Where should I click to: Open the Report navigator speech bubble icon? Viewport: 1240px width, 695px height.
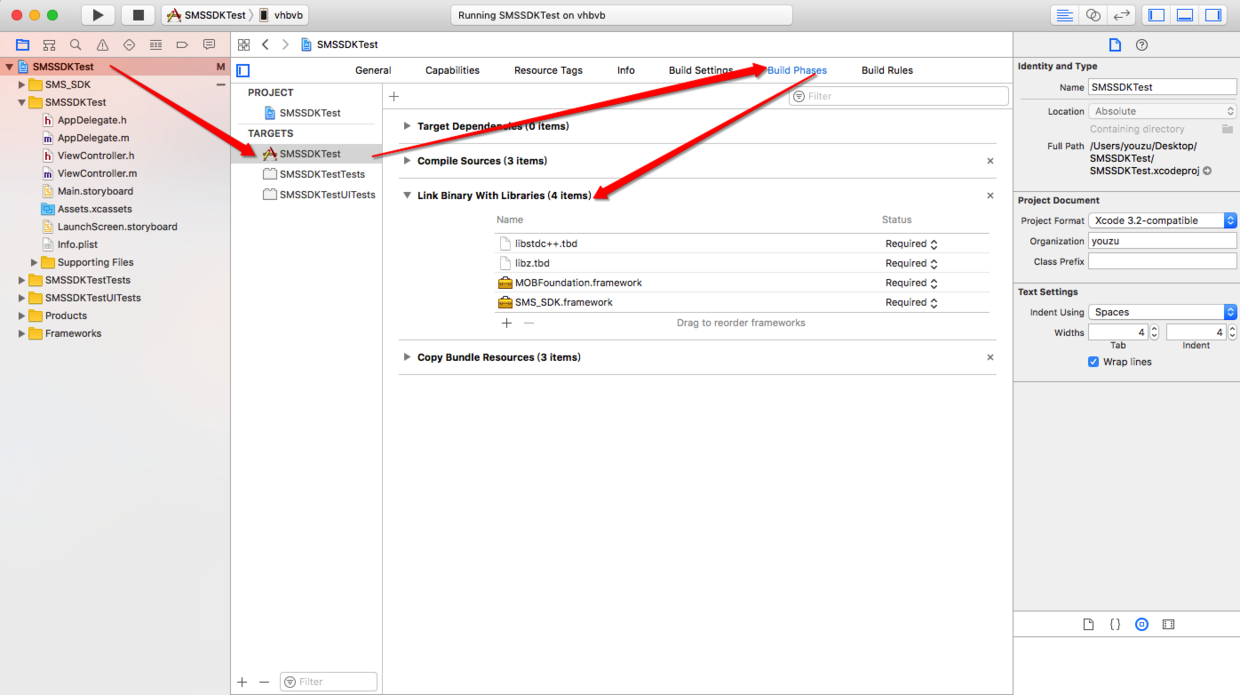[x=208, y=44]
